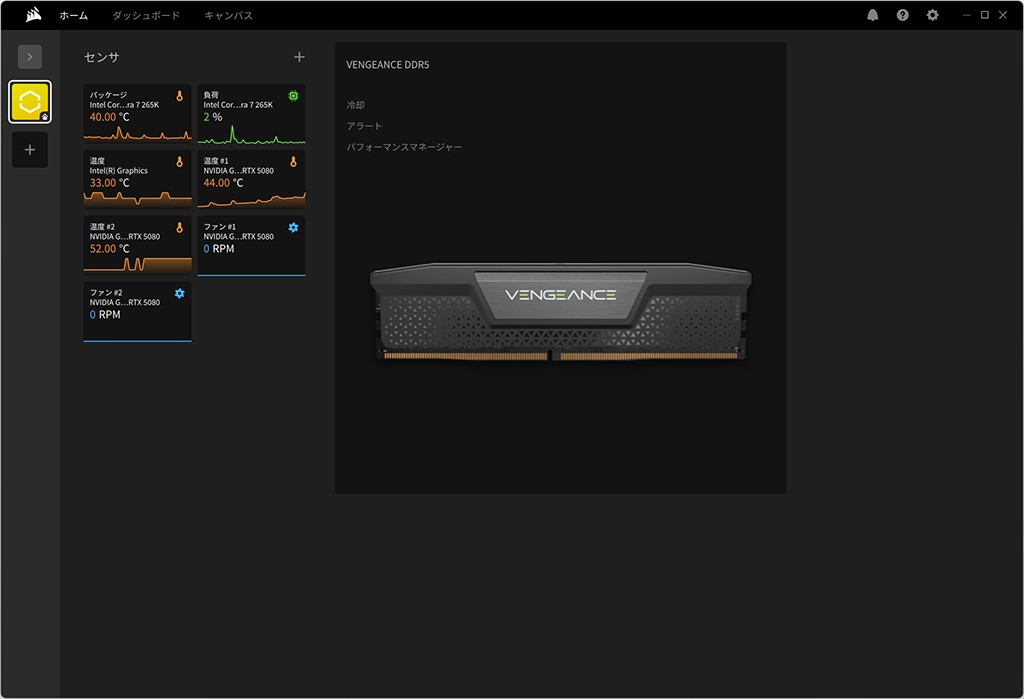Select the 温度 Intel(R) Graphics sensor tile
The height and width of the screenshot is (699, 1024).
[x=137, y=178]
